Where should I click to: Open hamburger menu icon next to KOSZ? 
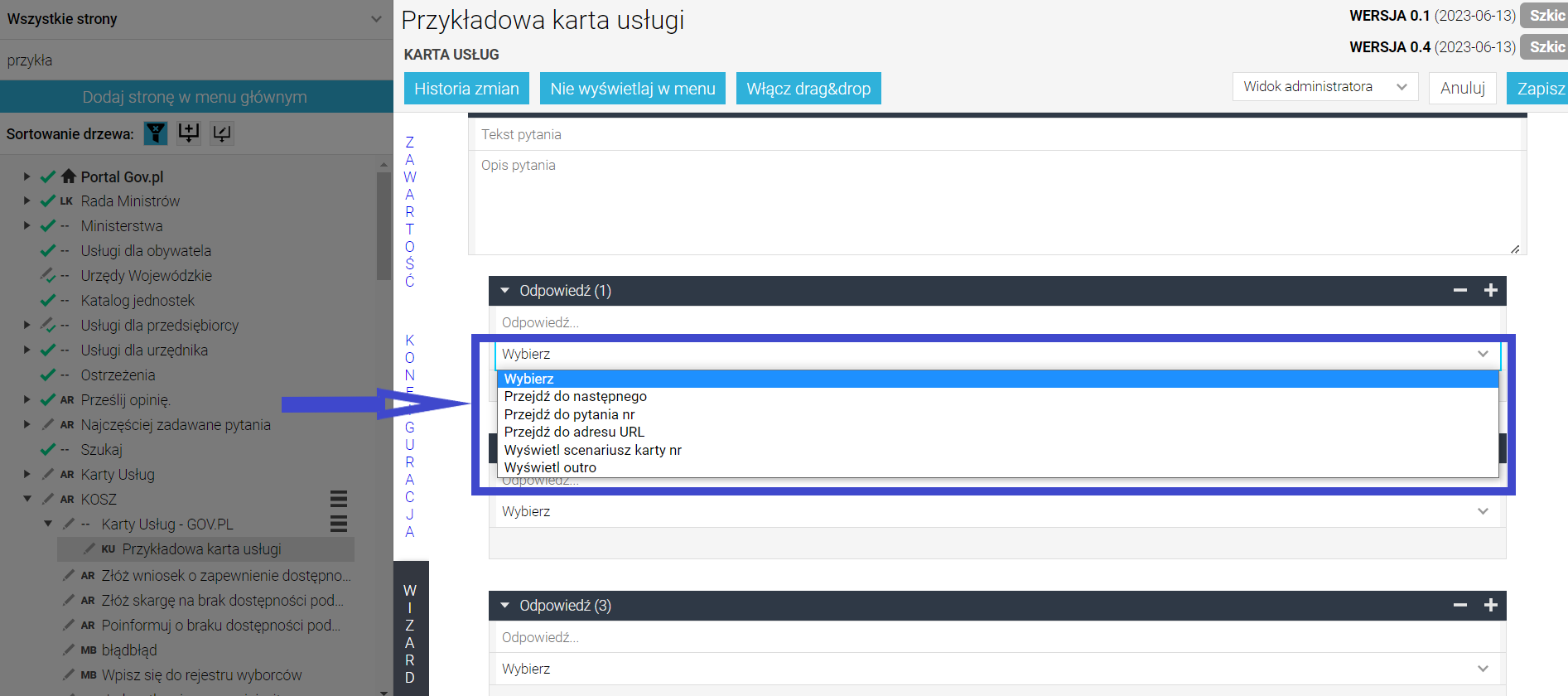click(339, 499)
